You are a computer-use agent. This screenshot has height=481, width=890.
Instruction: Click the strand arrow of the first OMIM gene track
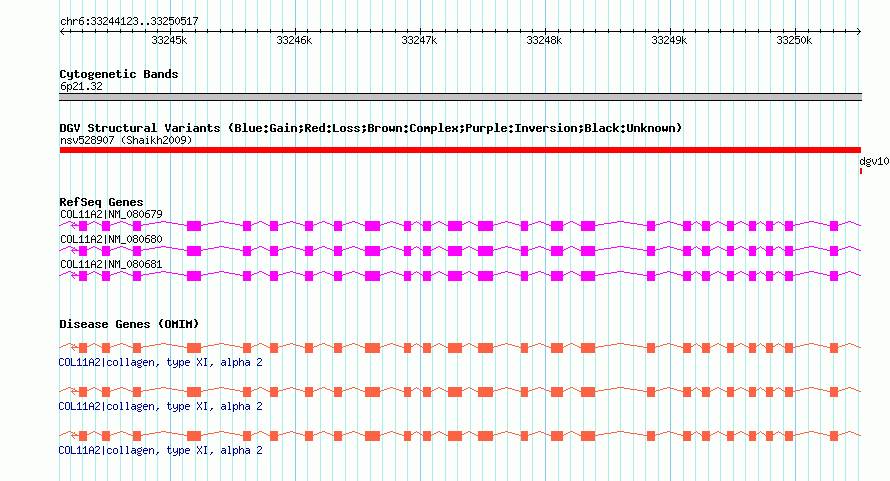point(74,348)
